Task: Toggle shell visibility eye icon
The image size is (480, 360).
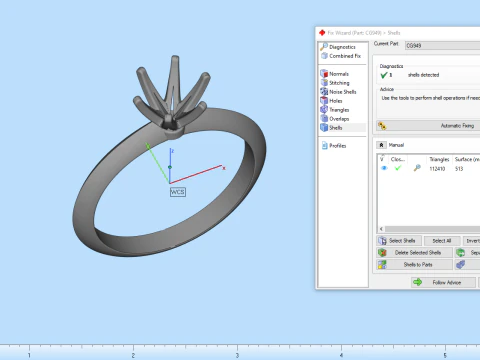Action: point(384,168)
